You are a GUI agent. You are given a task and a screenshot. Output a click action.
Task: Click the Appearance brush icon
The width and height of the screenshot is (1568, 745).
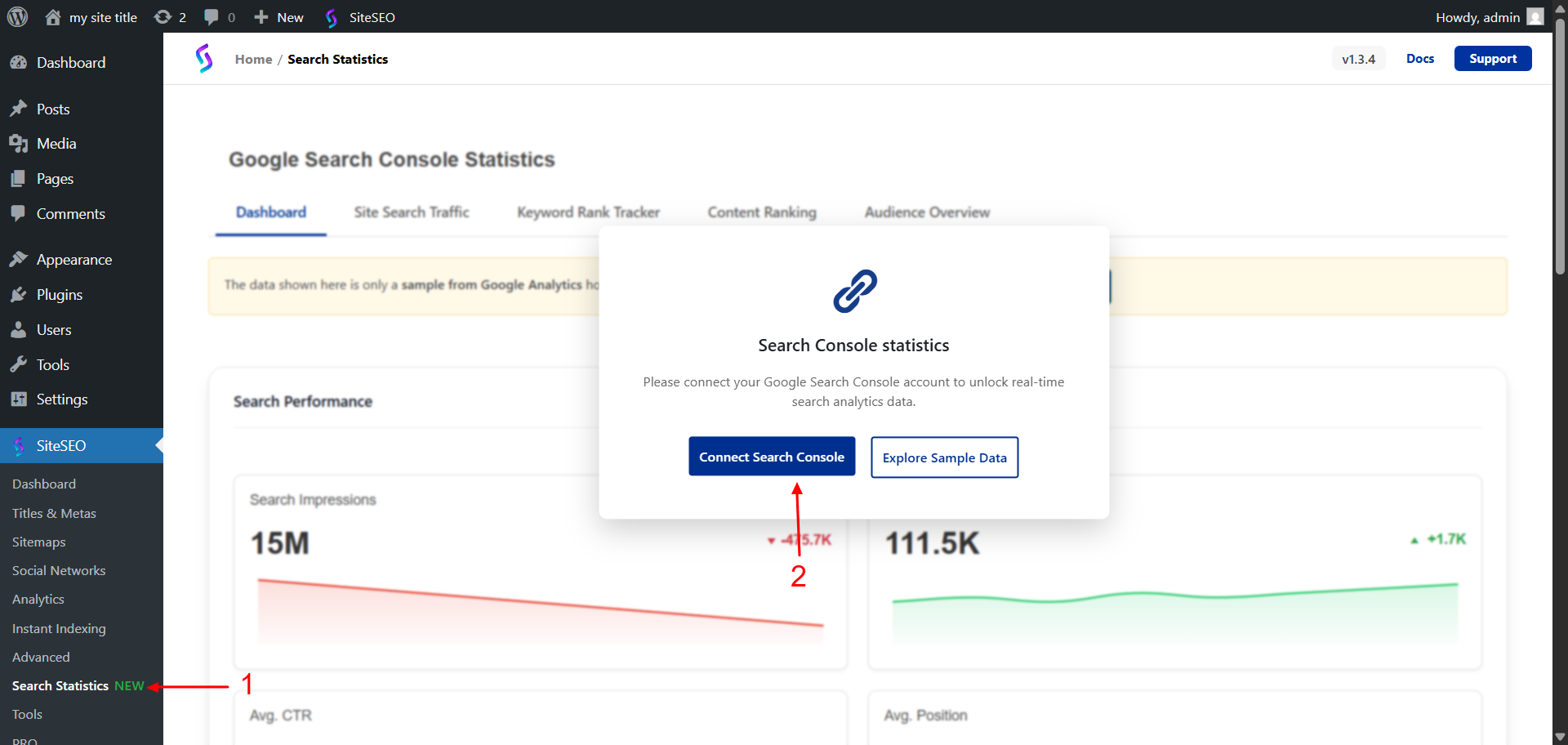pos(20,259)
